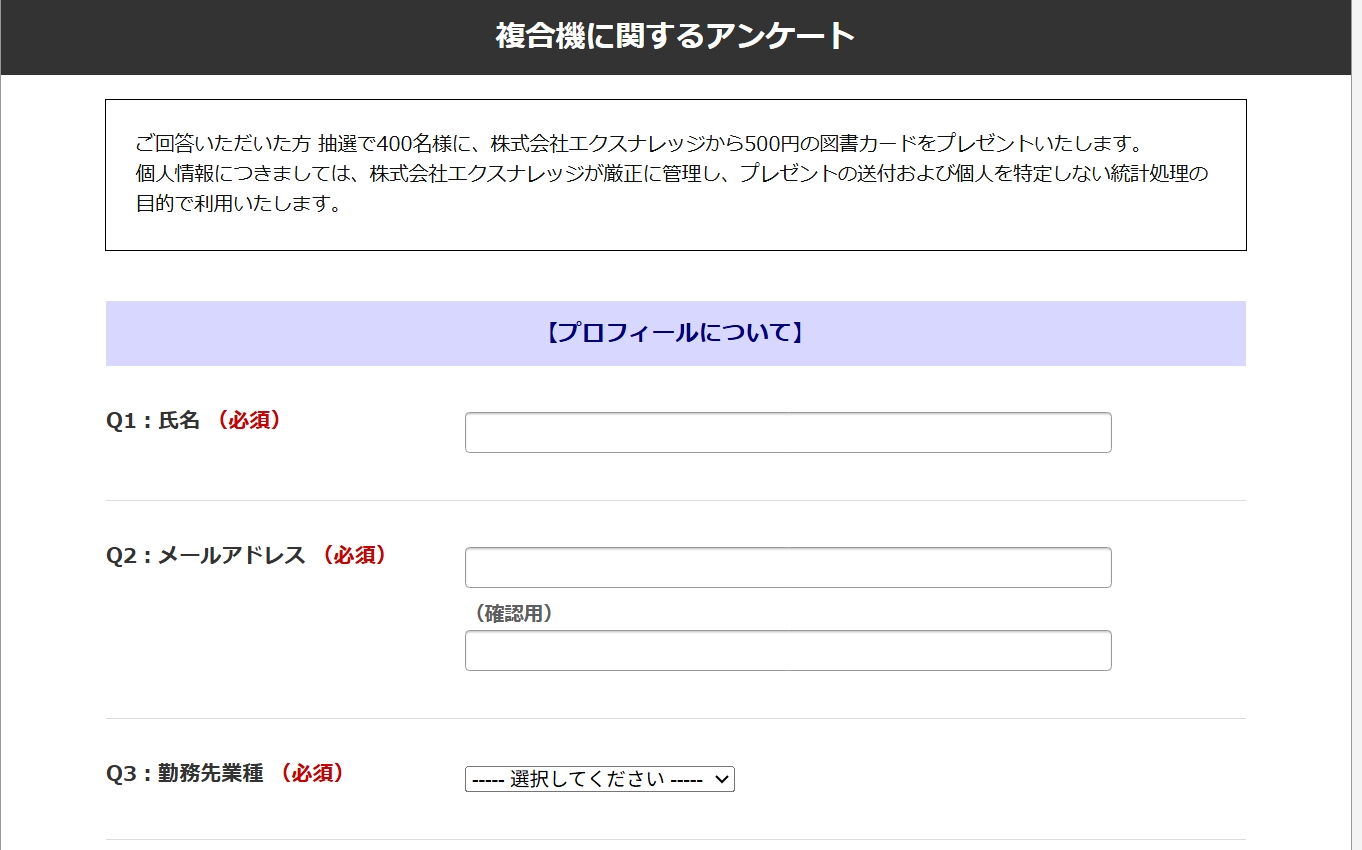This screenshot has width=1362, height=850.
Task: Click the chevron arrow on Q3 dropdown
Action: (723, 779)
